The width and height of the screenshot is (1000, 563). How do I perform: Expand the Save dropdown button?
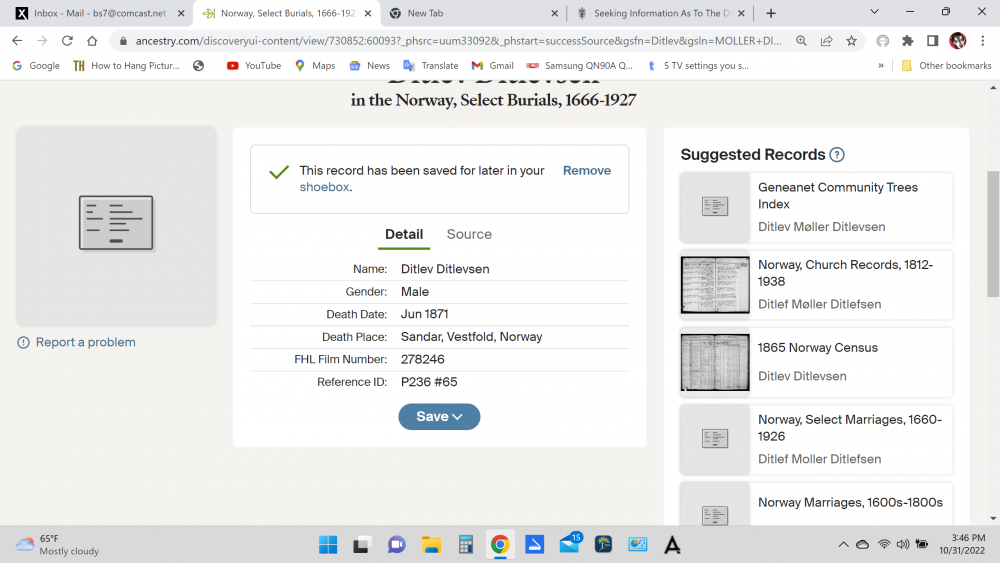[x=439, y=416]
